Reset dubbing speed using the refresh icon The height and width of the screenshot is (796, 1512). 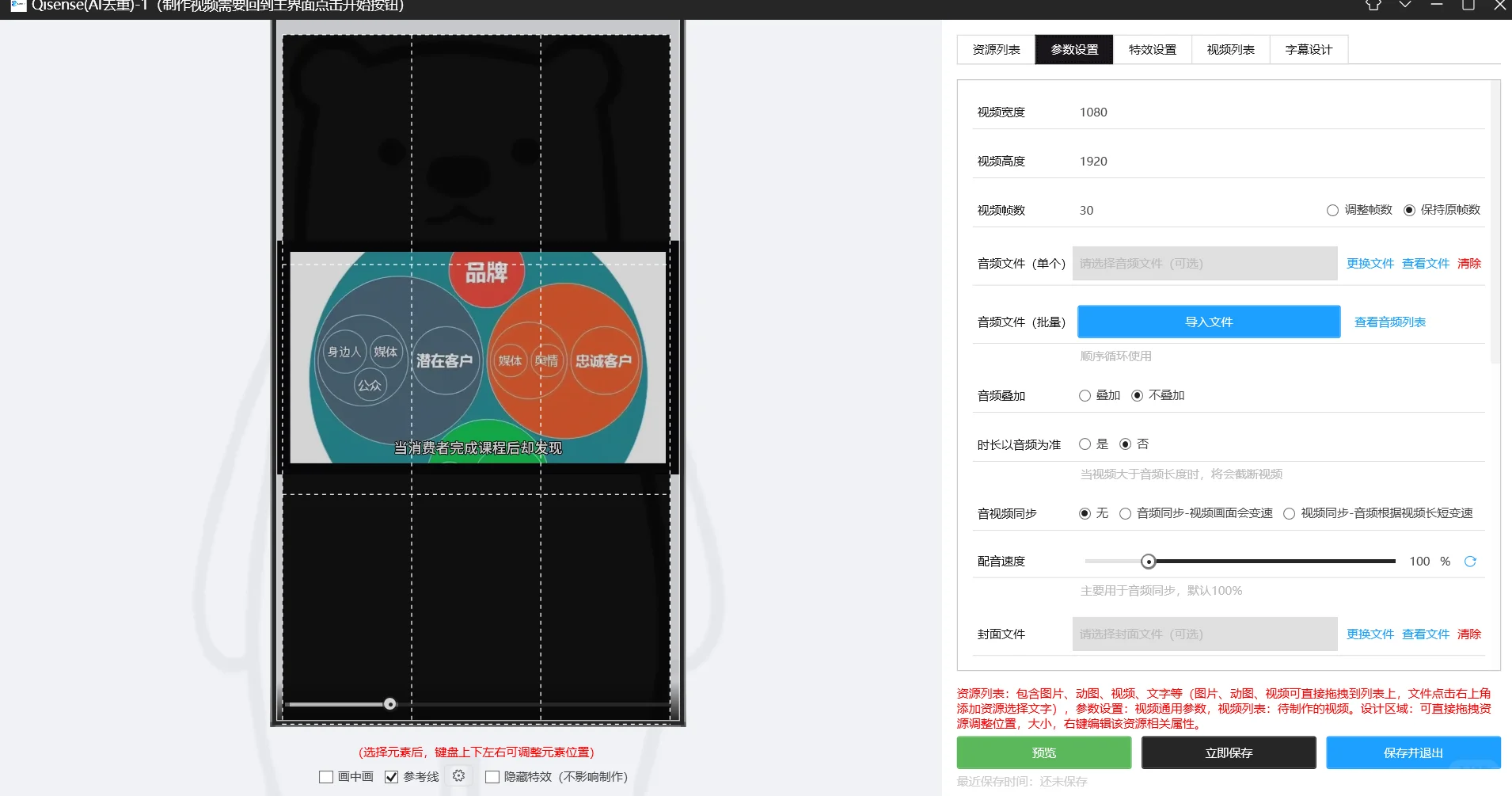click(1471, 561)
